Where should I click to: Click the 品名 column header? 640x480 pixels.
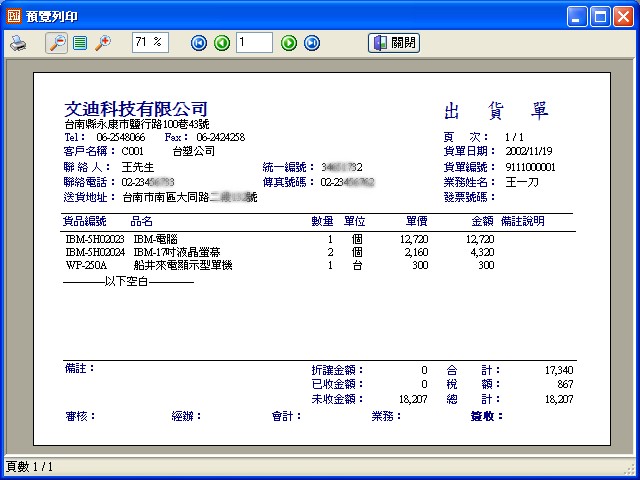(x=141, y=221)
